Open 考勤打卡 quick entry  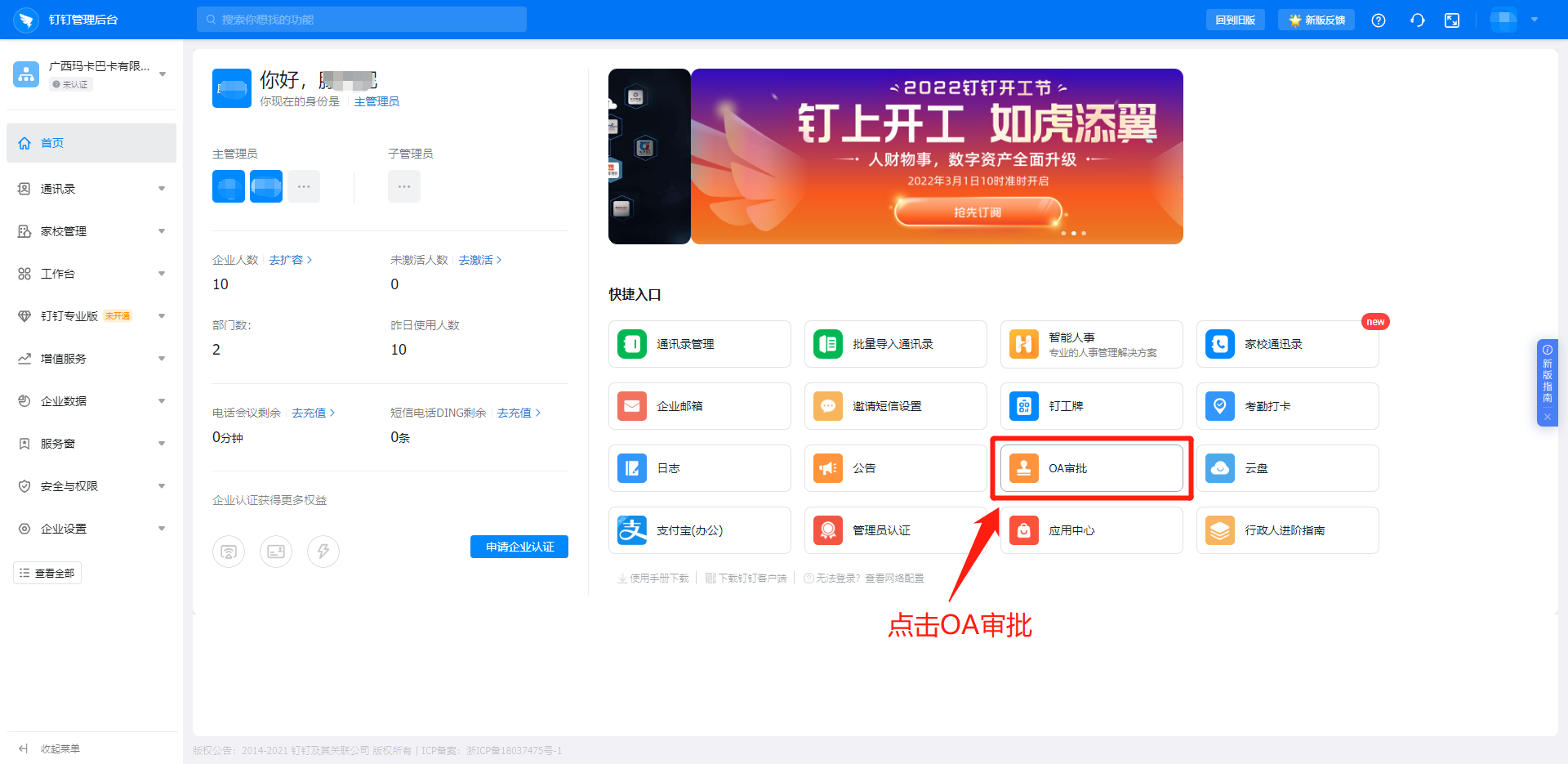[1287, 406]
